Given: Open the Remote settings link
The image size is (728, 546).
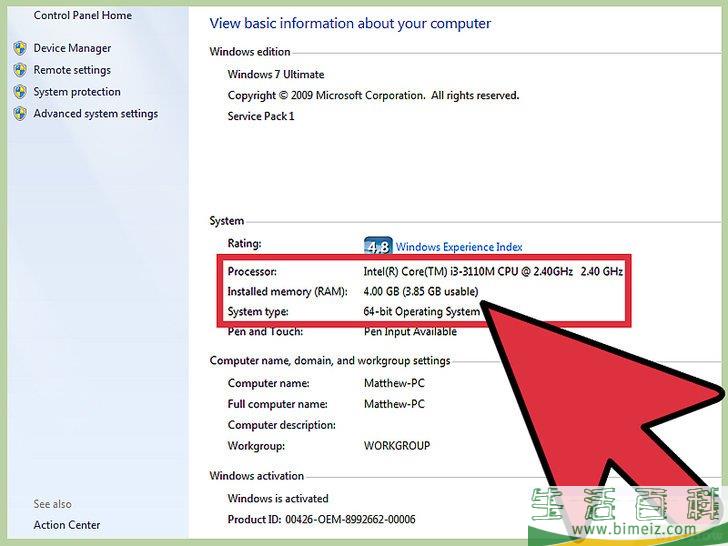Looking at the screenshot, I should 72,70.
